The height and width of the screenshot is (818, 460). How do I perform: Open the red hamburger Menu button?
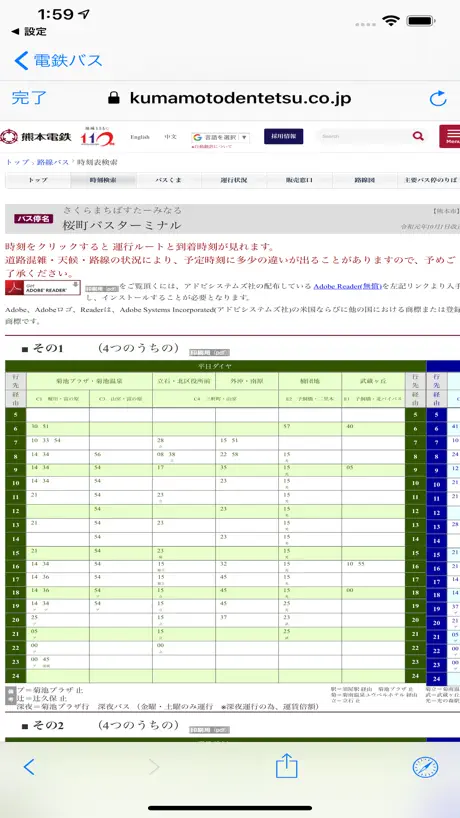pos(450,136)
